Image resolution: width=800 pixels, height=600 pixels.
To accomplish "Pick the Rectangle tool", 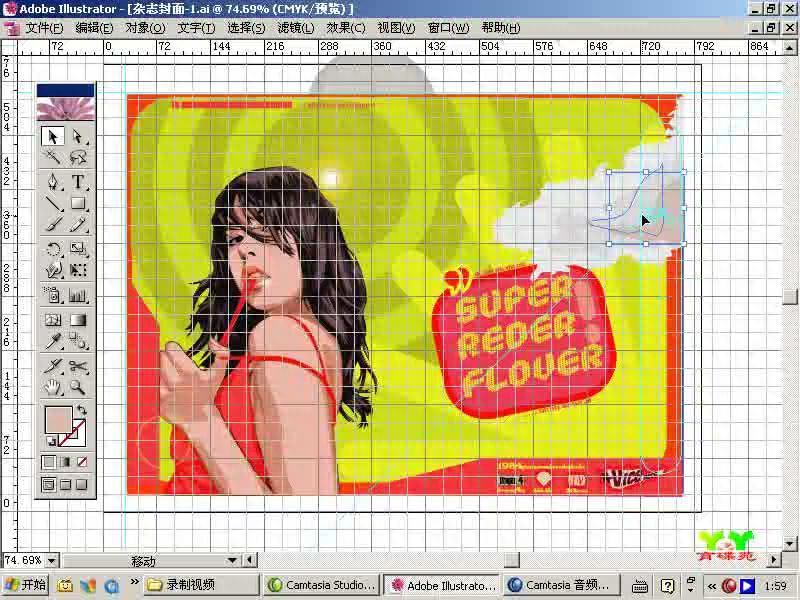I will point(78,203).
